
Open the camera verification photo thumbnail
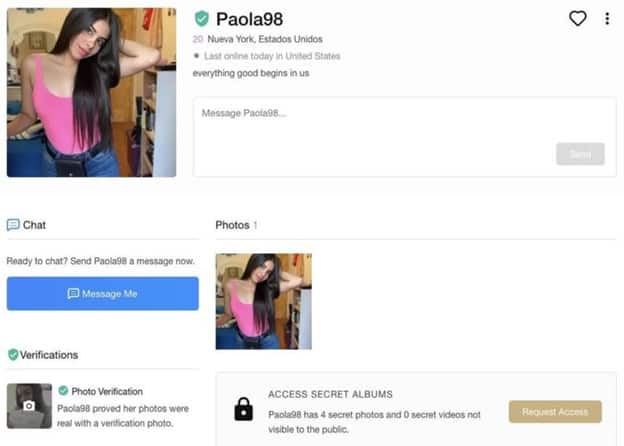pos(29,406)
